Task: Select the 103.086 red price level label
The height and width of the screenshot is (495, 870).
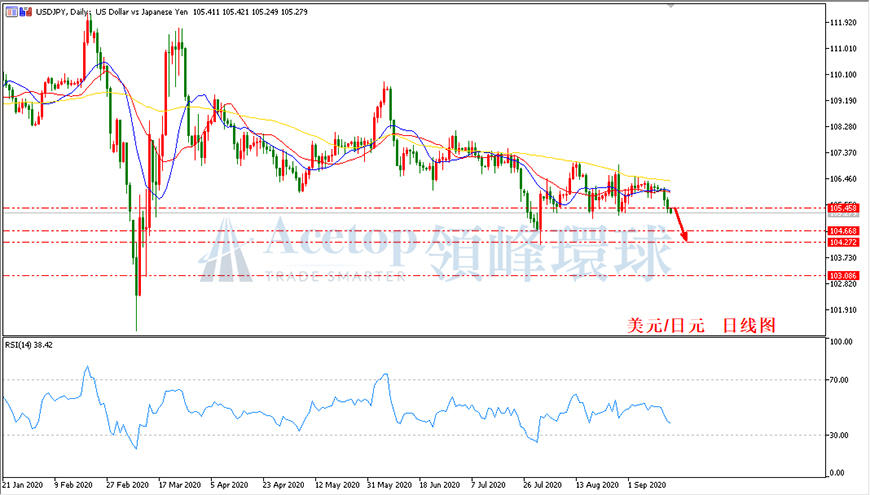Action: (843, 276)
